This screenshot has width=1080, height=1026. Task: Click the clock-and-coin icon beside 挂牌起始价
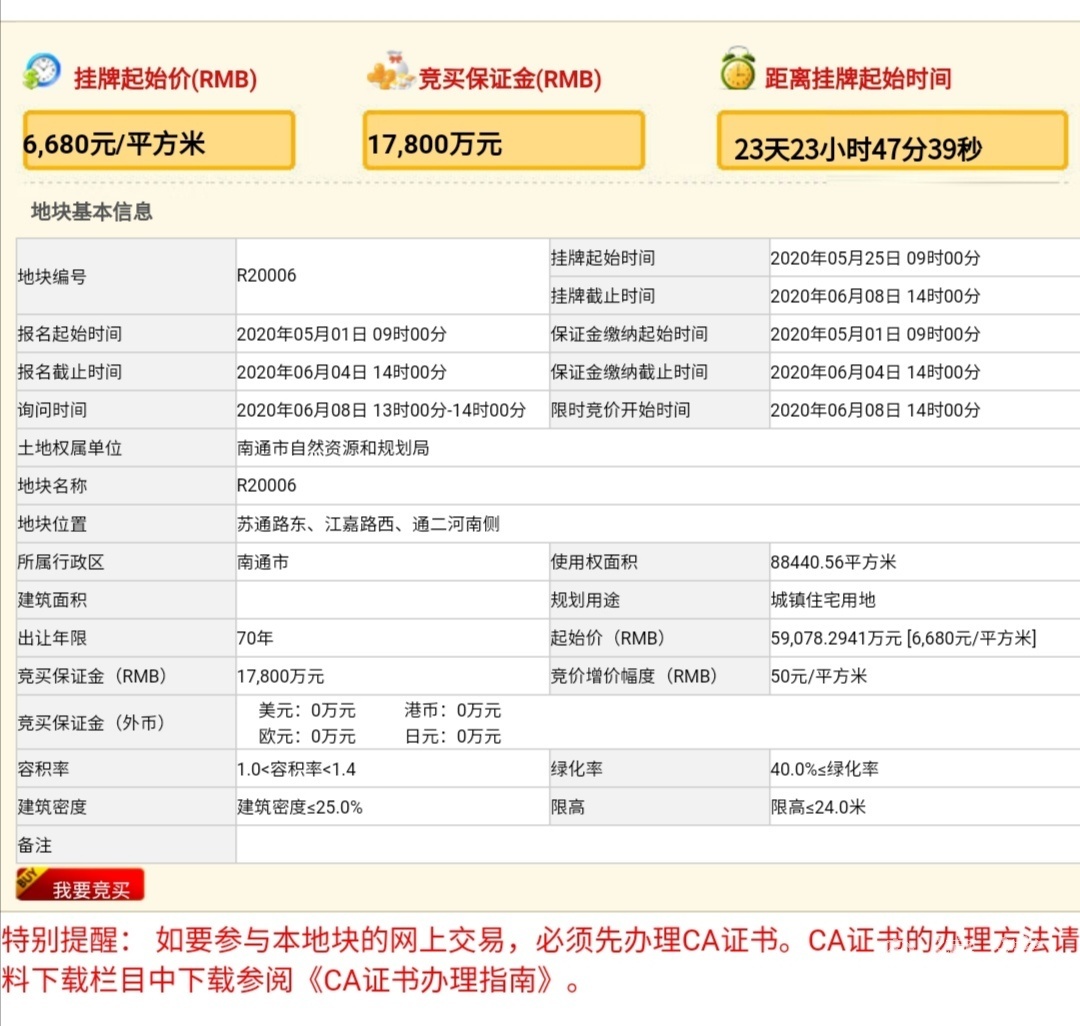point(42,73)
